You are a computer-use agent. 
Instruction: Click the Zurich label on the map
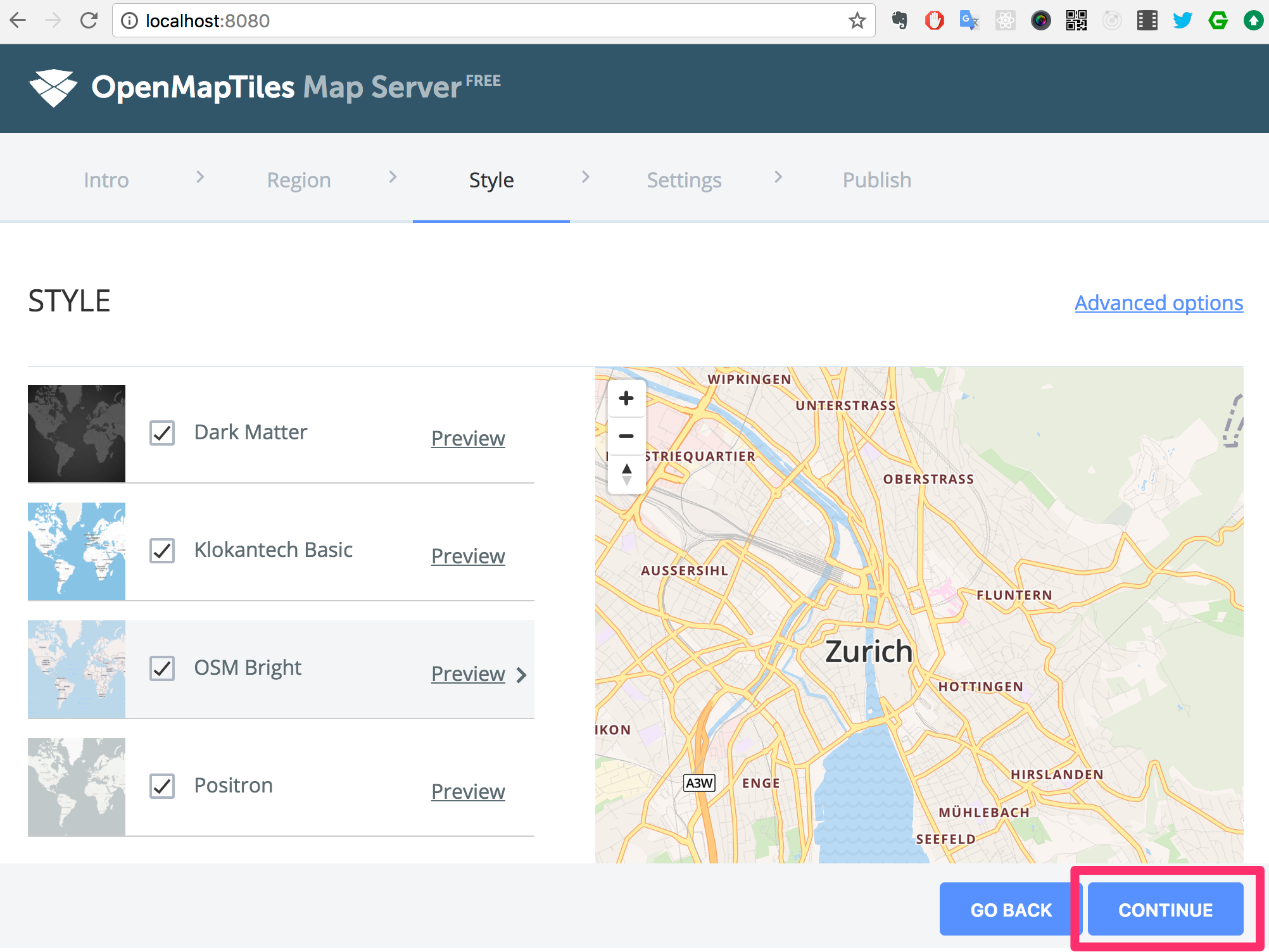click(869, 652)
